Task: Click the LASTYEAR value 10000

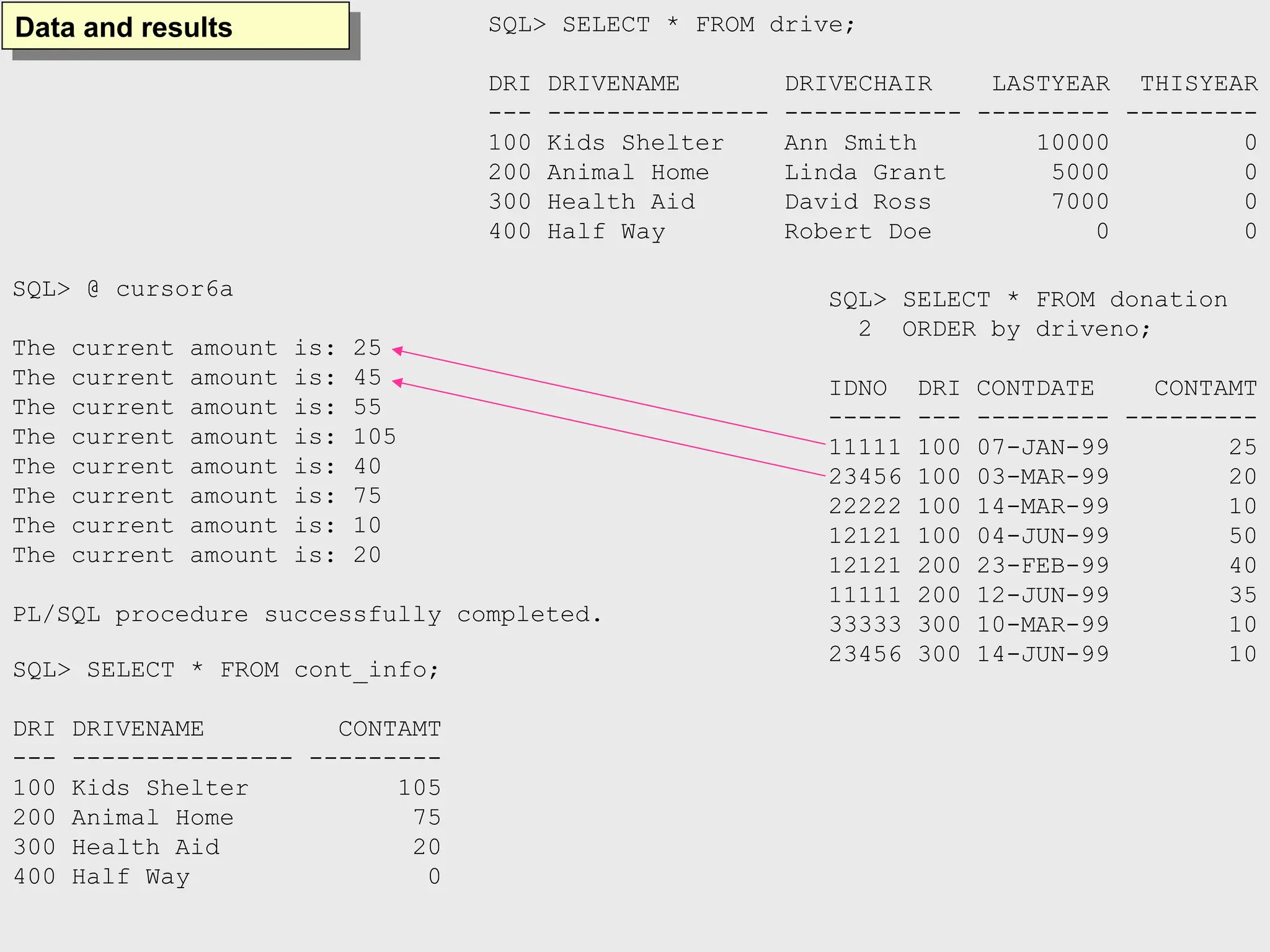Action: click(x=1073, y=143)
